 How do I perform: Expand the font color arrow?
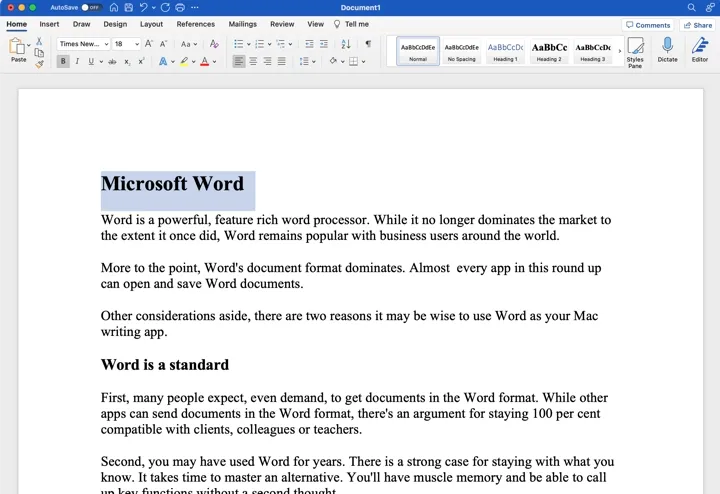point(214,62)
